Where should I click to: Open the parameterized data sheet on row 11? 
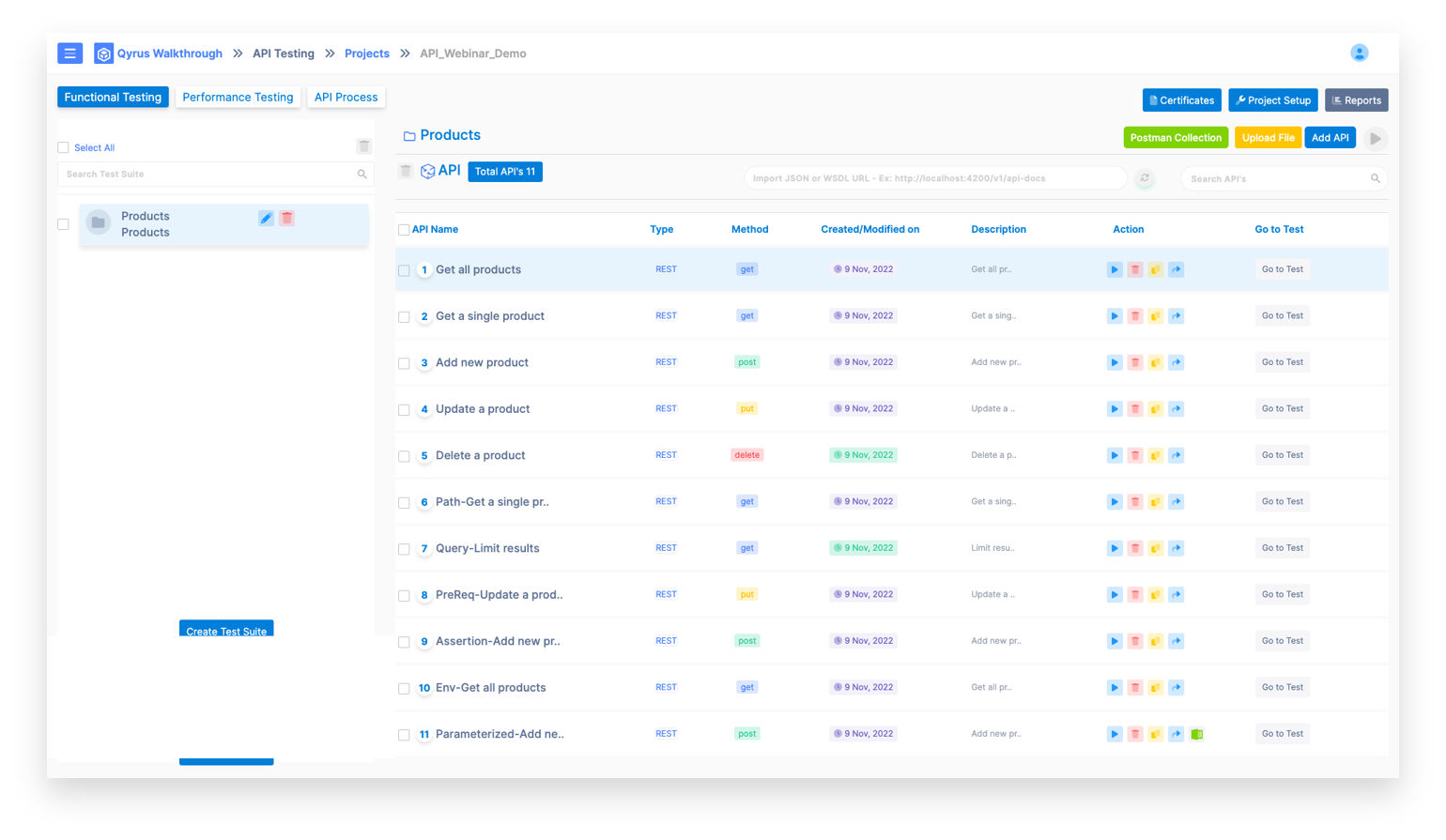click(1197, 733)
